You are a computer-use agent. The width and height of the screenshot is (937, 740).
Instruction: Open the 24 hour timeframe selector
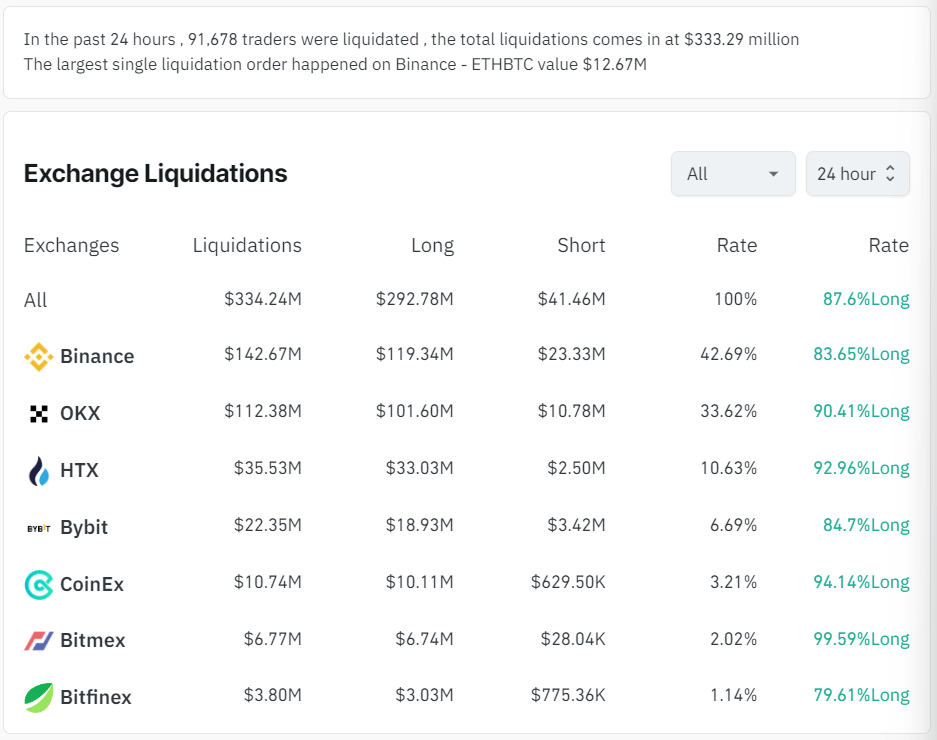pos(857,174)
